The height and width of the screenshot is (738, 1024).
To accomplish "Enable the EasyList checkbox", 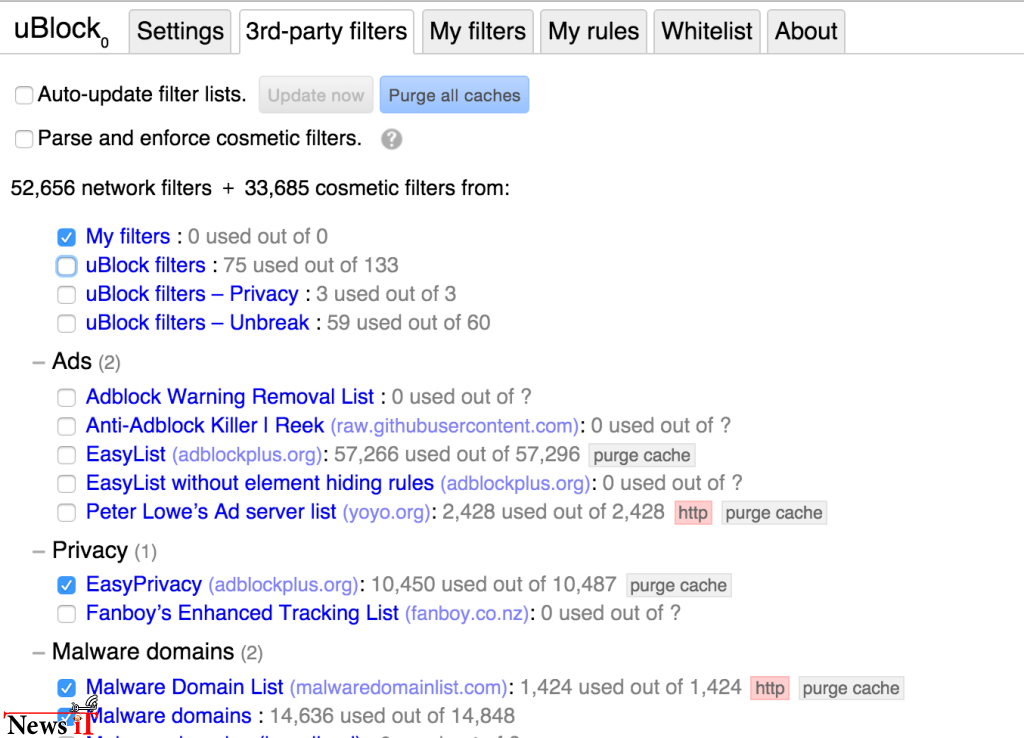I will [x=66, y=455].
